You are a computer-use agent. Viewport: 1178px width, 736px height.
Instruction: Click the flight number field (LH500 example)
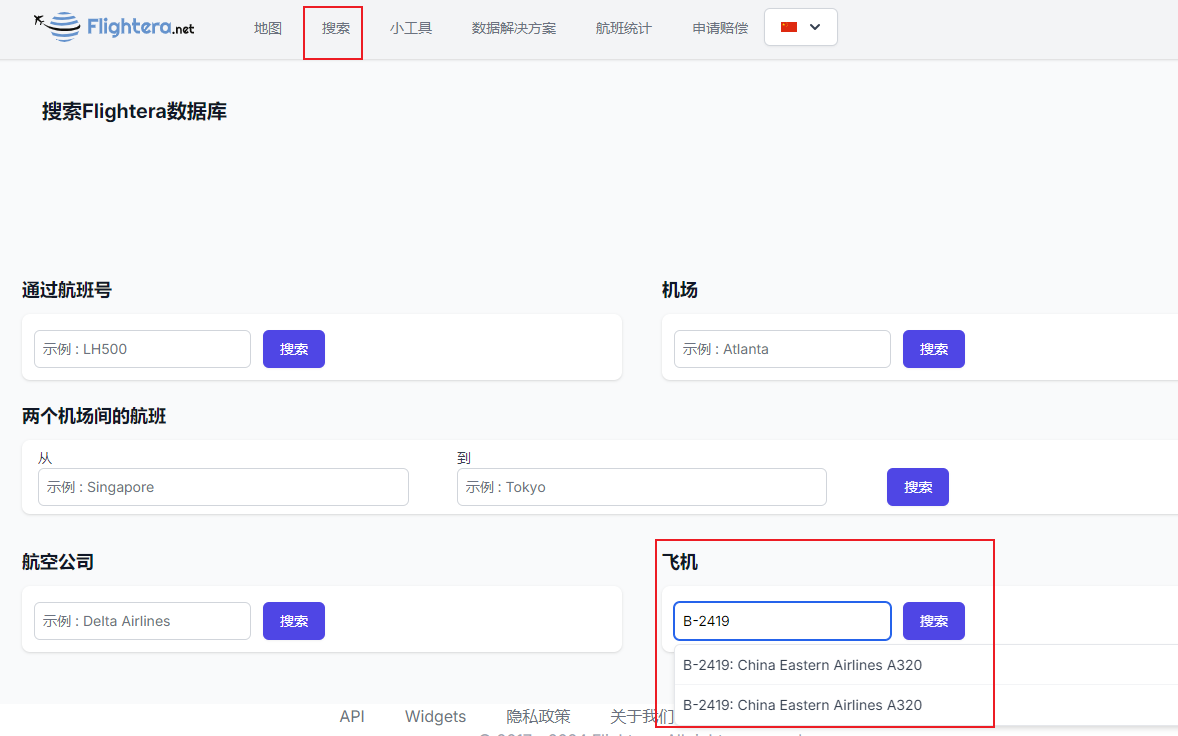point(142,349)
